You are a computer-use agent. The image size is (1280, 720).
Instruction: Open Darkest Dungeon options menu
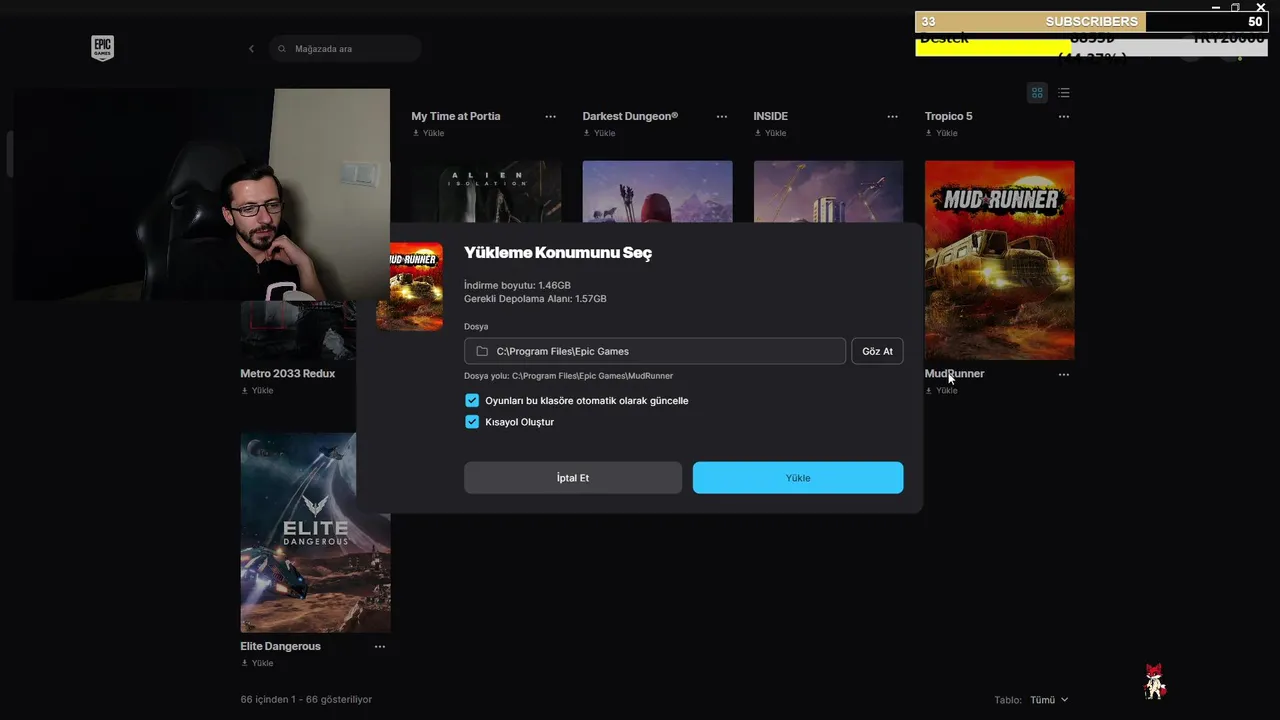(721, 117)
